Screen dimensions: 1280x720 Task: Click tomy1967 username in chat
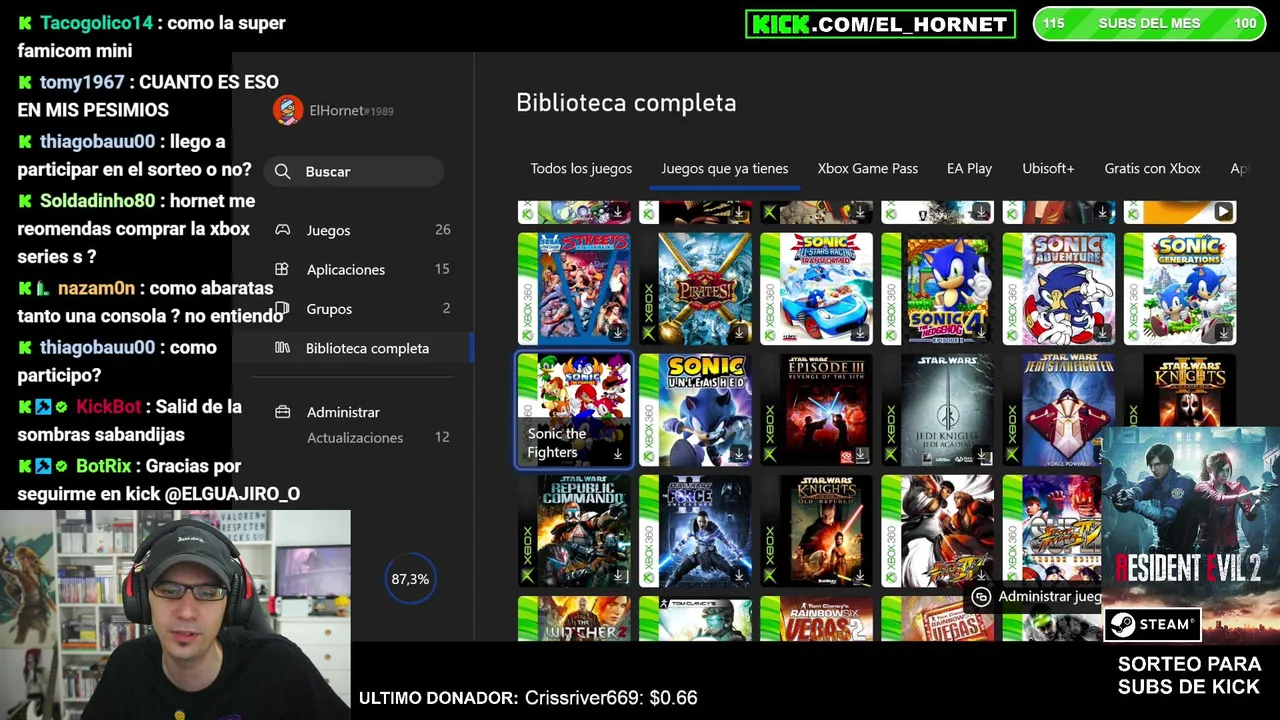pos(82,82)
